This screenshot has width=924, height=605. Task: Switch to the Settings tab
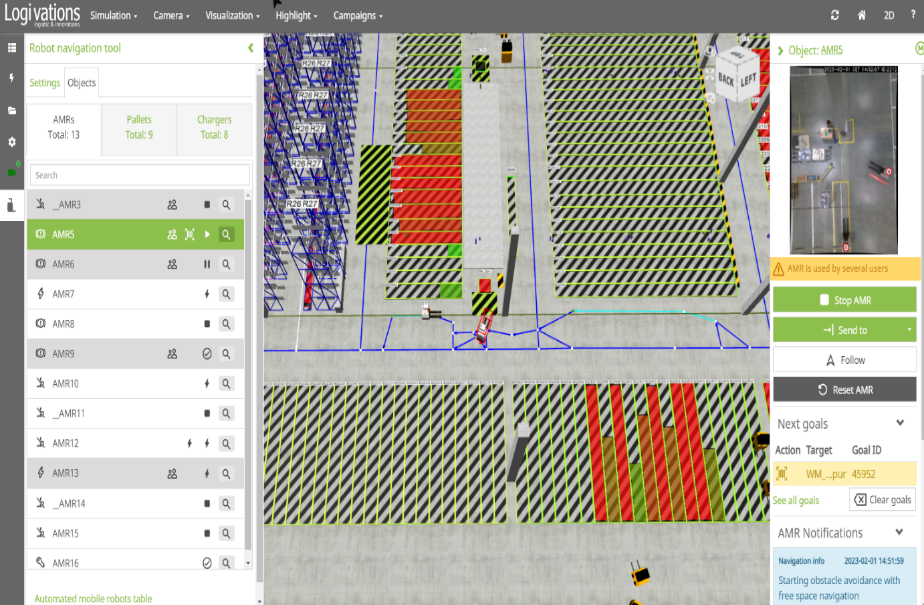click(45, 82)
